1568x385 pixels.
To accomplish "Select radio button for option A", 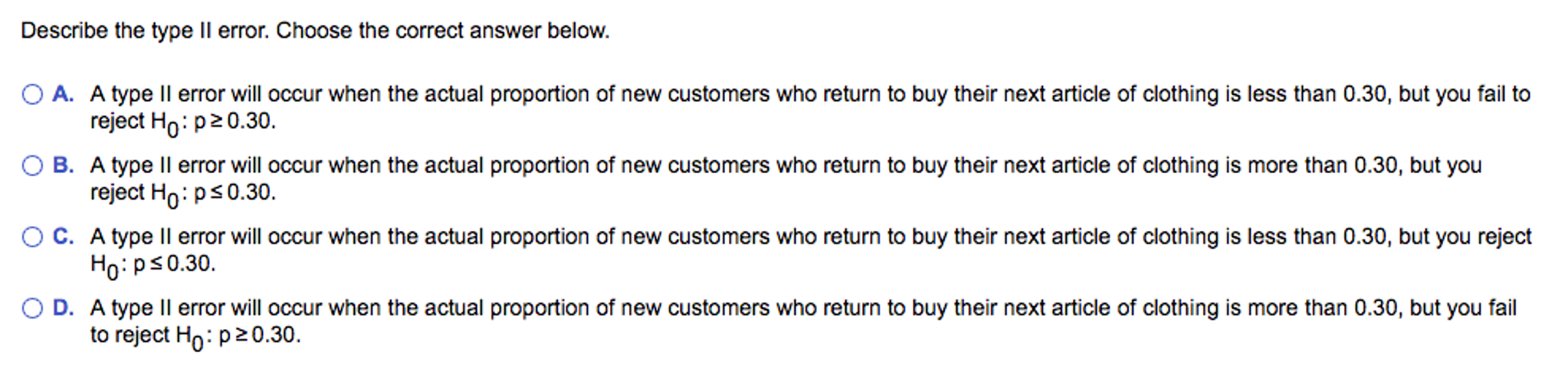I will pyautogui.click(x=32, y=95).
